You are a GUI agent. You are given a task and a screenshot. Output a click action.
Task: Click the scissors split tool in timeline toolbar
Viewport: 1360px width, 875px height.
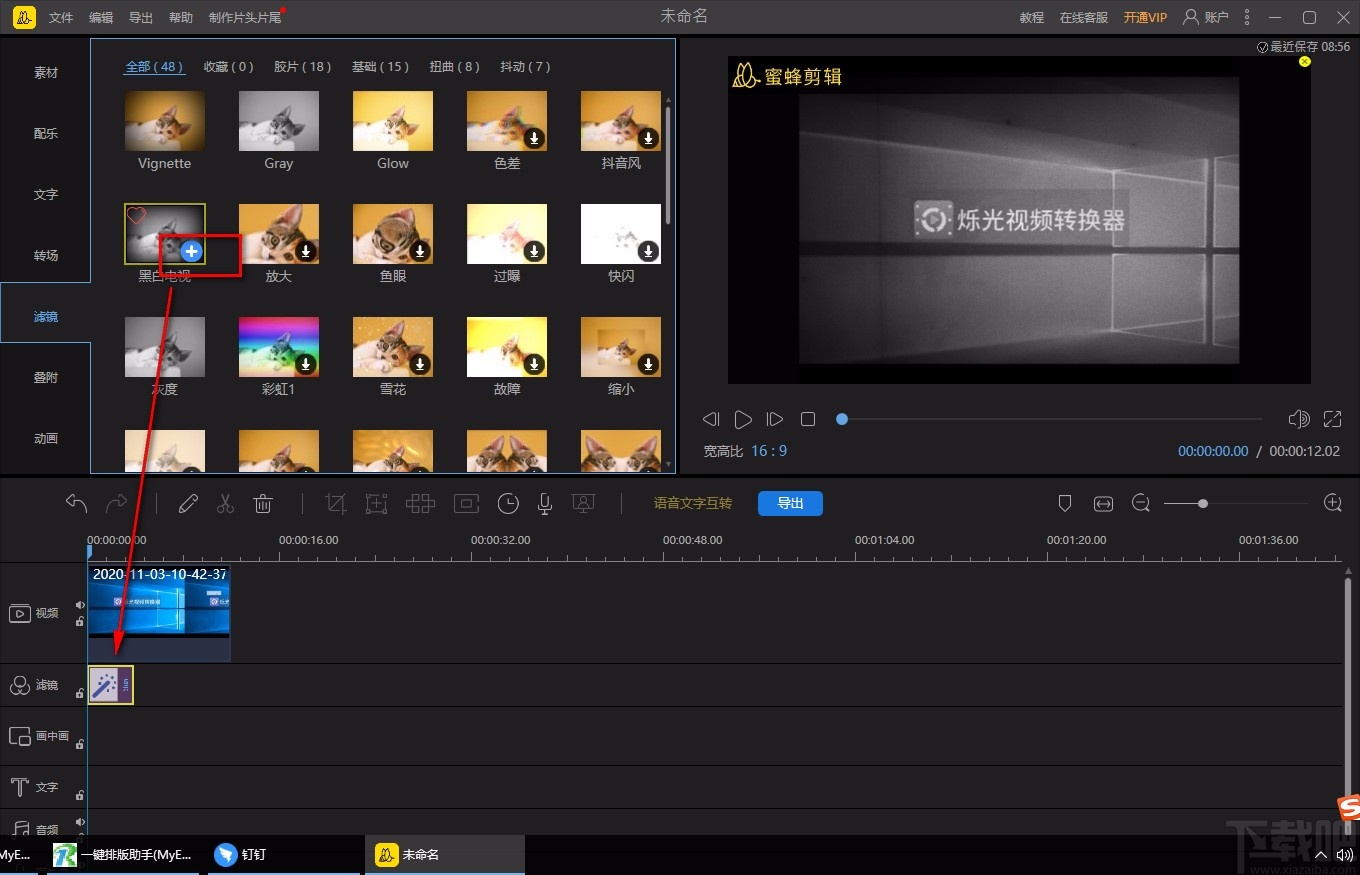(x=225, y=503)
